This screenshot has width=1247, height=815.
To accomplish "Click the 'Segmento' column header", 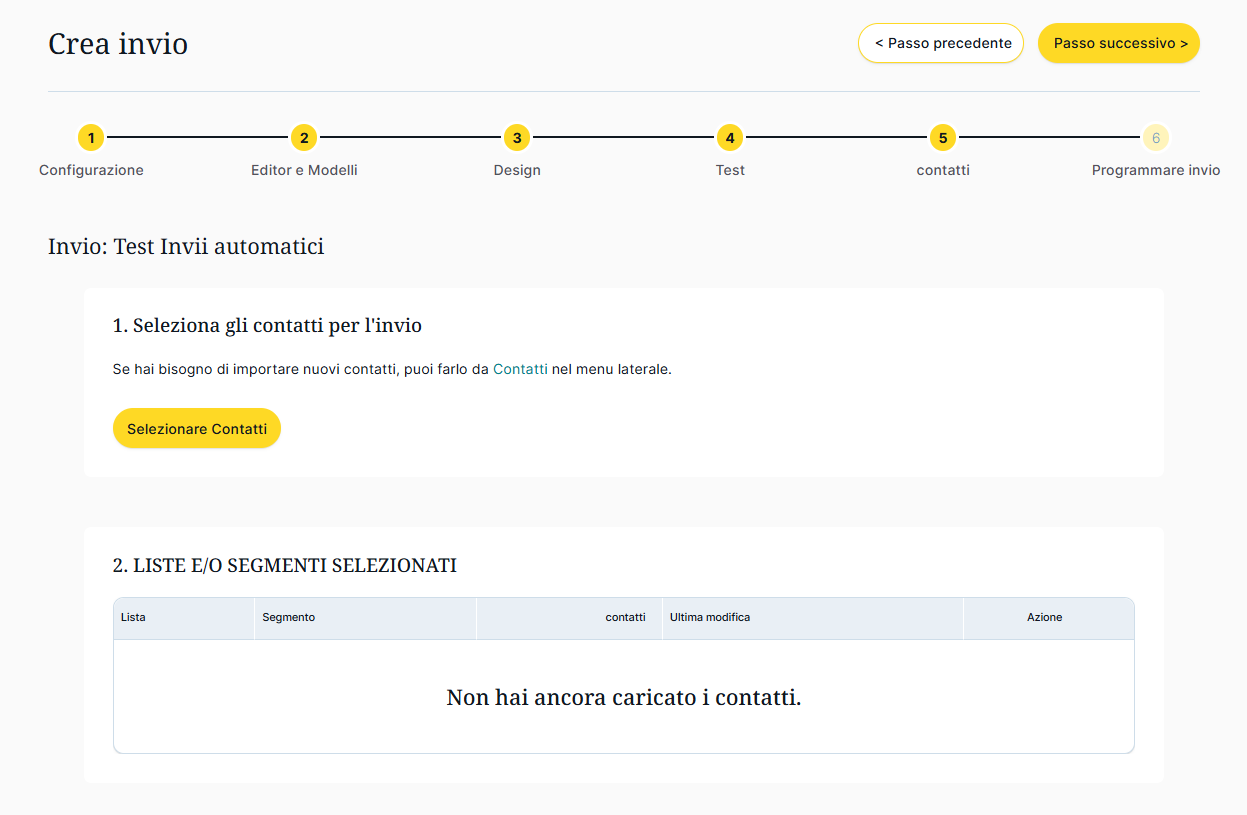I will 289,617.
